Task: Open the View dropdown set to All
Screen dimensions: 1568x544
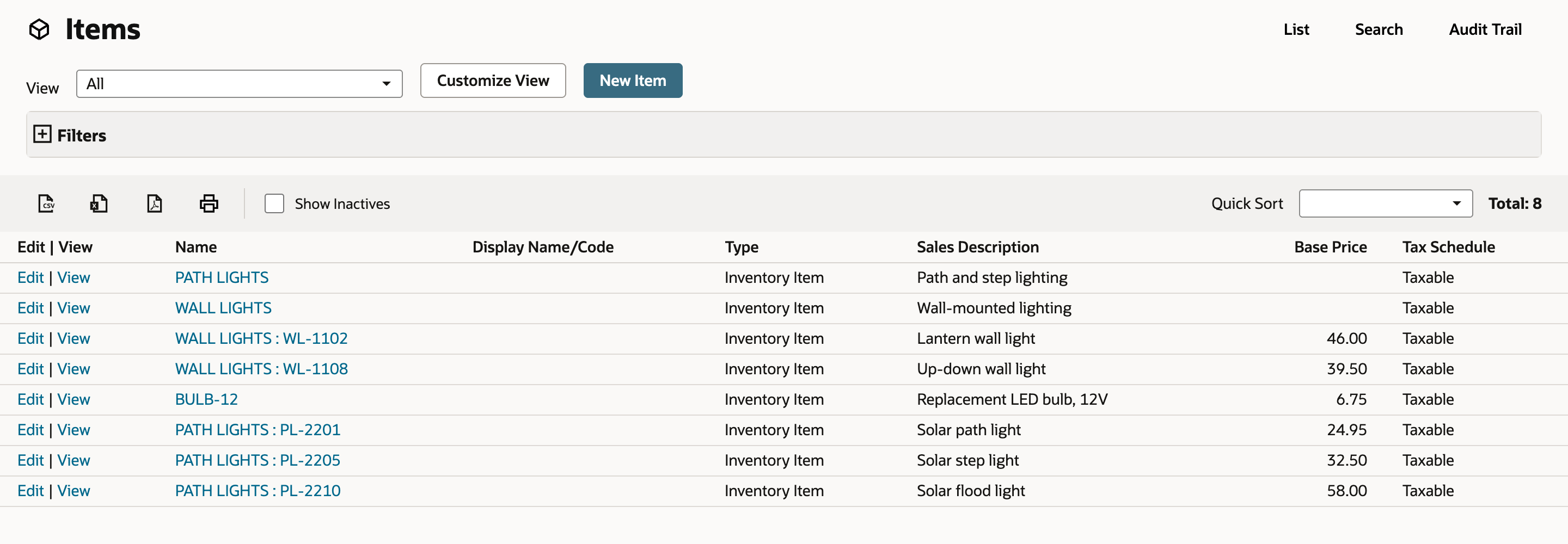Action: (x=239, y=84)
